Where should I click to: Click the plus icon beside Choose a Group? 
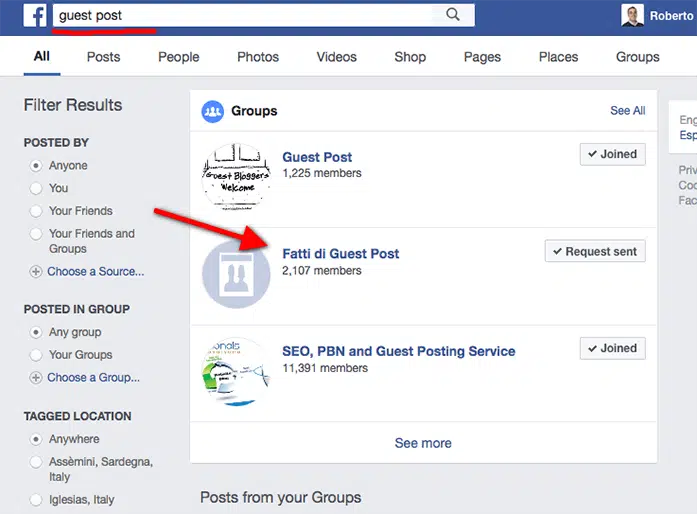(36, 377)
